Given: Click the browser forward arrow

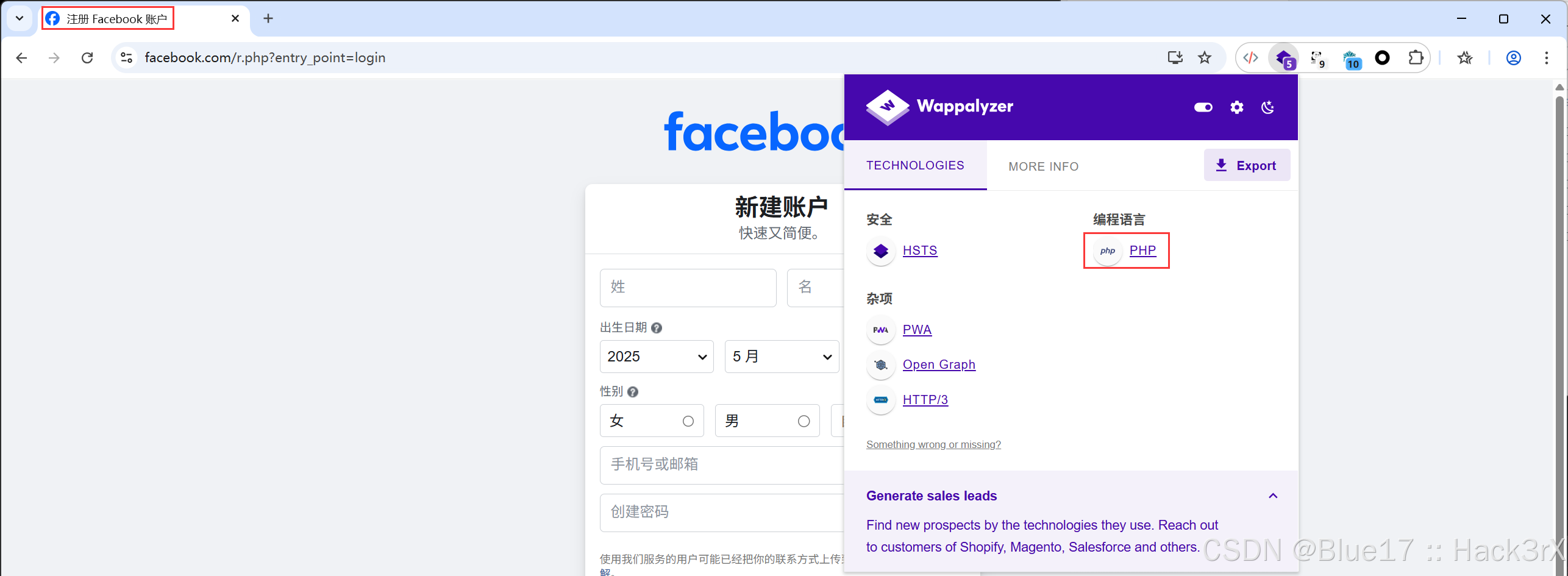Looking at the screenshot, I should (x=54, y=58).
